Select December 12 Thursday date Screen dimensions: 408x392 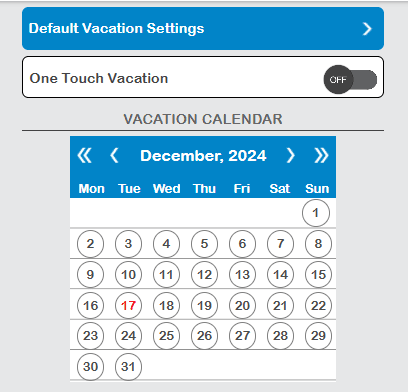coord(204,275)
